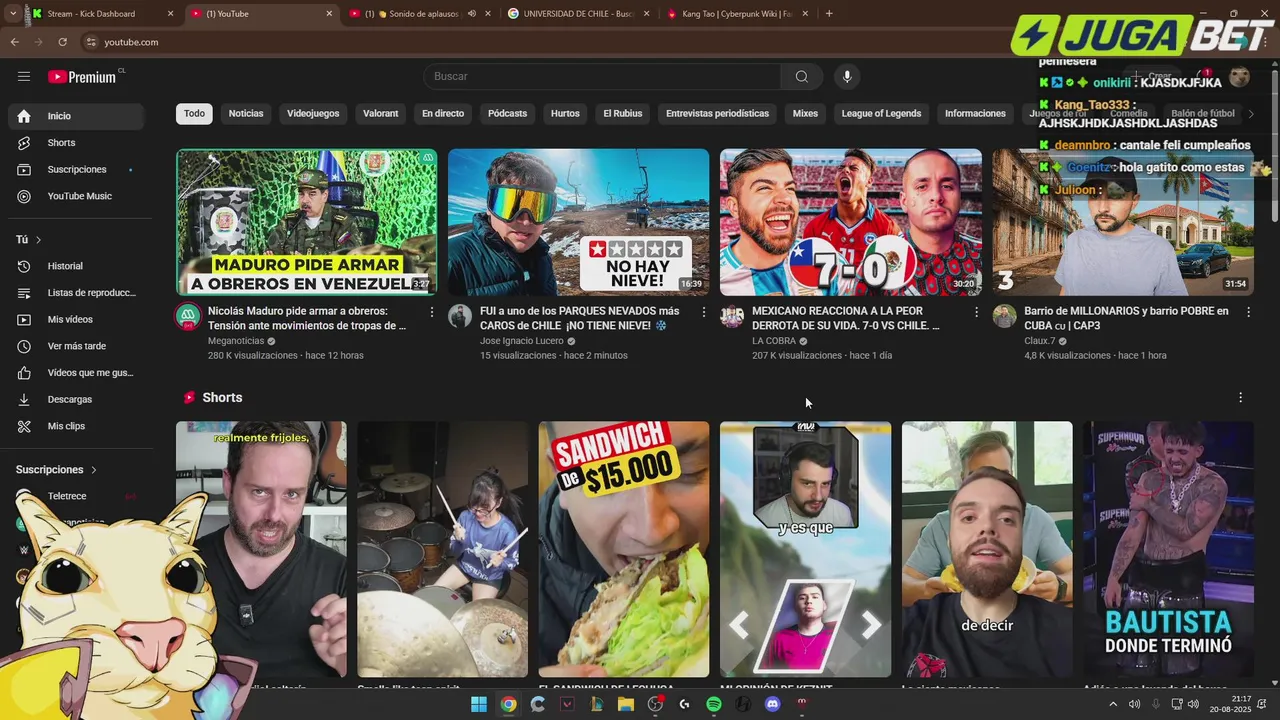
Task: Open YouTube Music in sidebar
Action: (x=76, y=196)
